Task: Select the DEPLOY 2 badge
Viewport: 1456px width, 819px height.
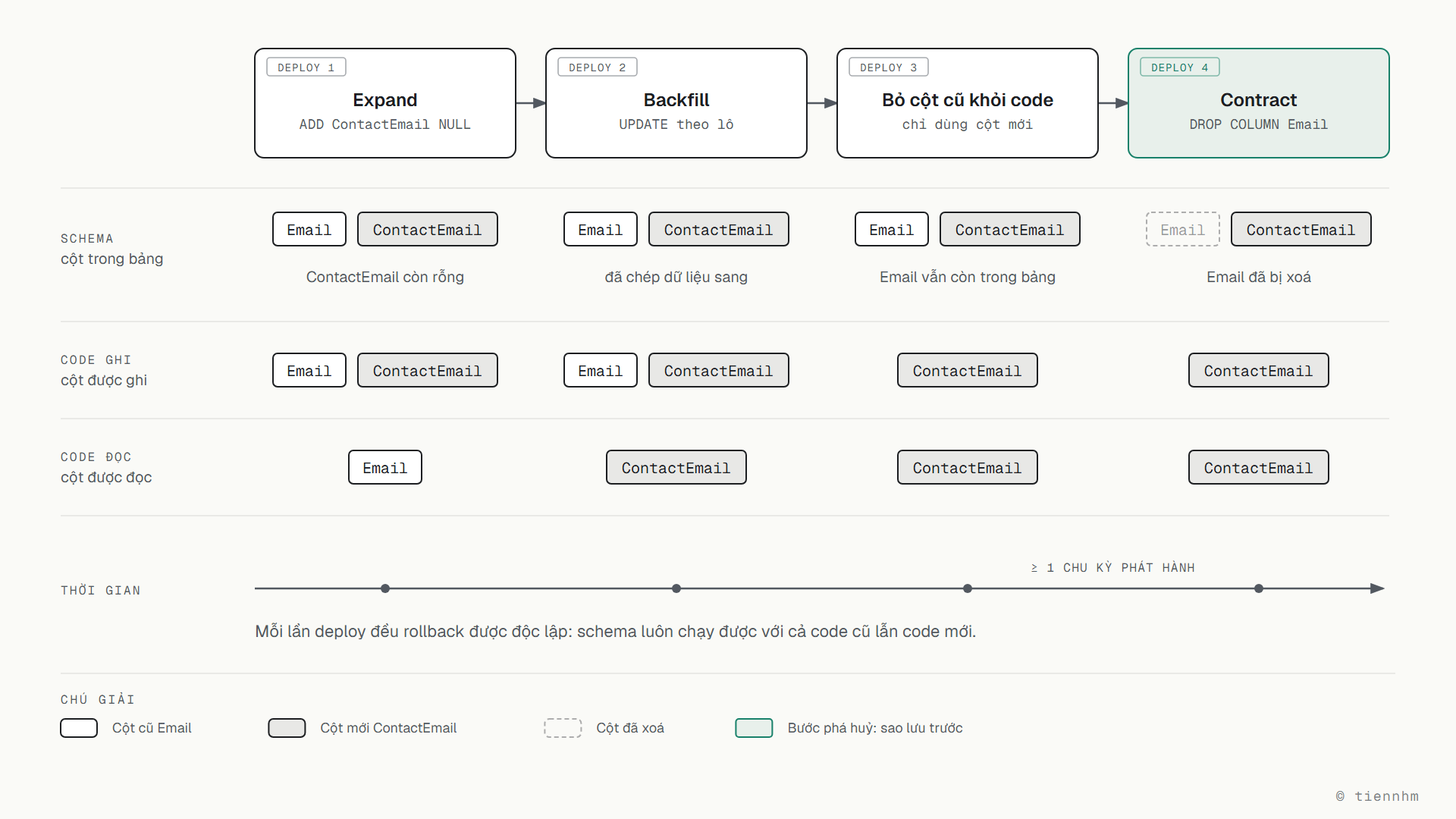Action: click(598, 67)
